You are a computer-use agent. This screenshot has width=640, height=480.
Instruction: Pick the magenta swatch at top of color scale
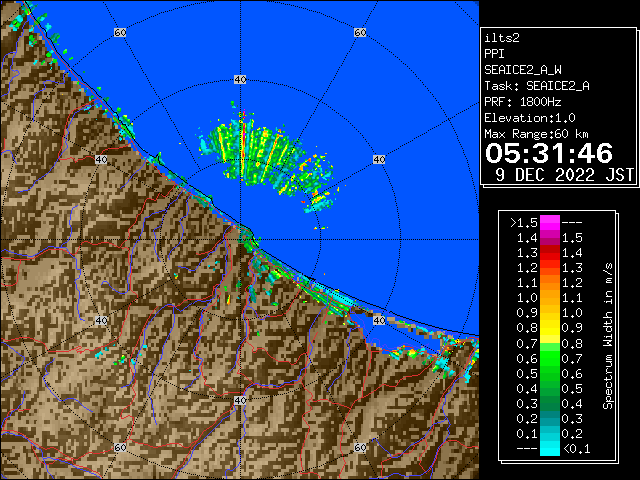(x=550, y=223)
